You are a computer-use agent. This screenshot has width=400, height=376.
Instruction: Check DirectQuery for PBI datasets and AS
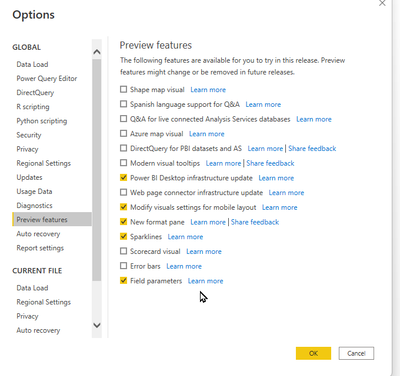tap(123, 148)
